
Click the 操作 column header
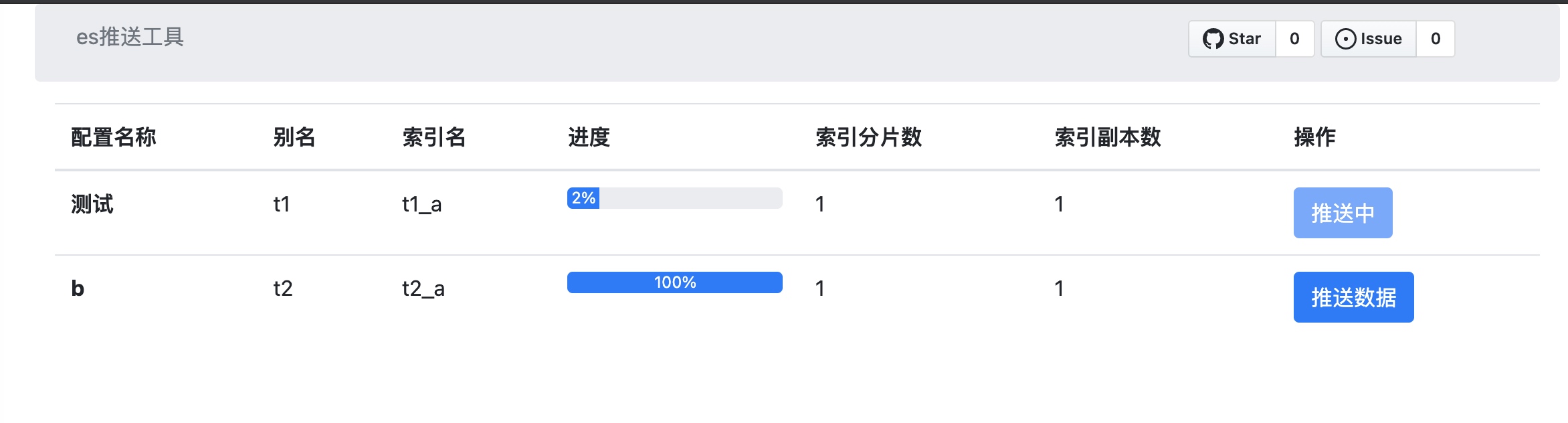(1314, 137)
